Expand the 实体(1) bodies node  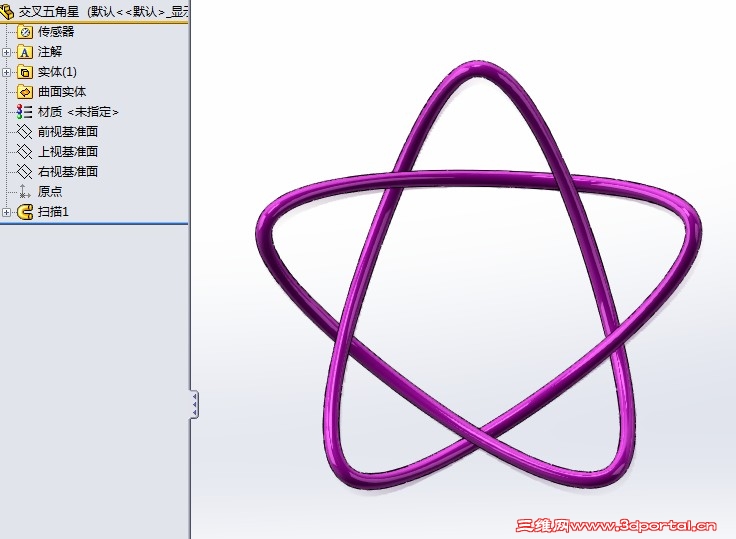[6, 72]
